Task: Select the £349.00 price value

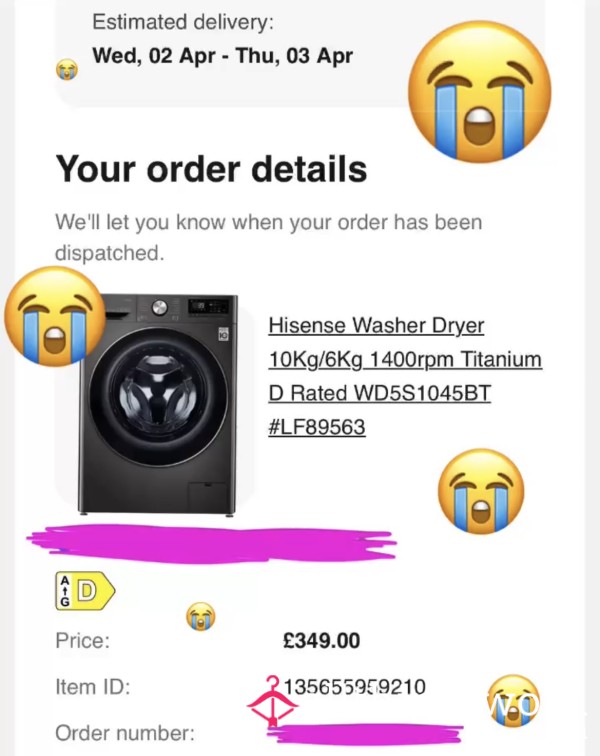Action: point(321,641)
